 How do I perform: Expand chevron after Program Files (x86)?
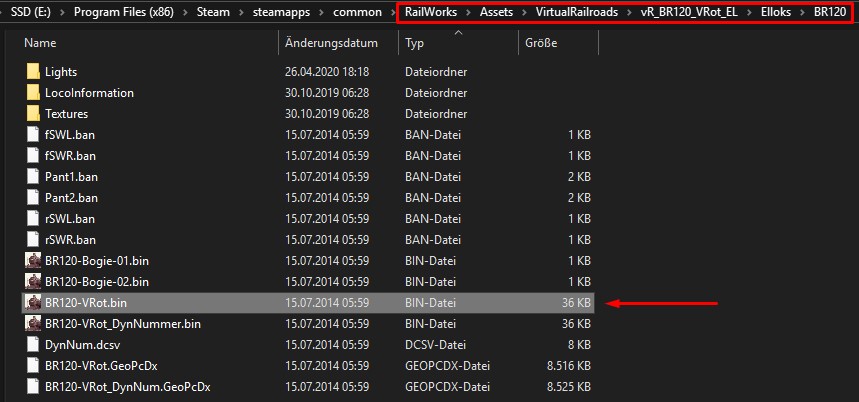click(x=185, y=13)
